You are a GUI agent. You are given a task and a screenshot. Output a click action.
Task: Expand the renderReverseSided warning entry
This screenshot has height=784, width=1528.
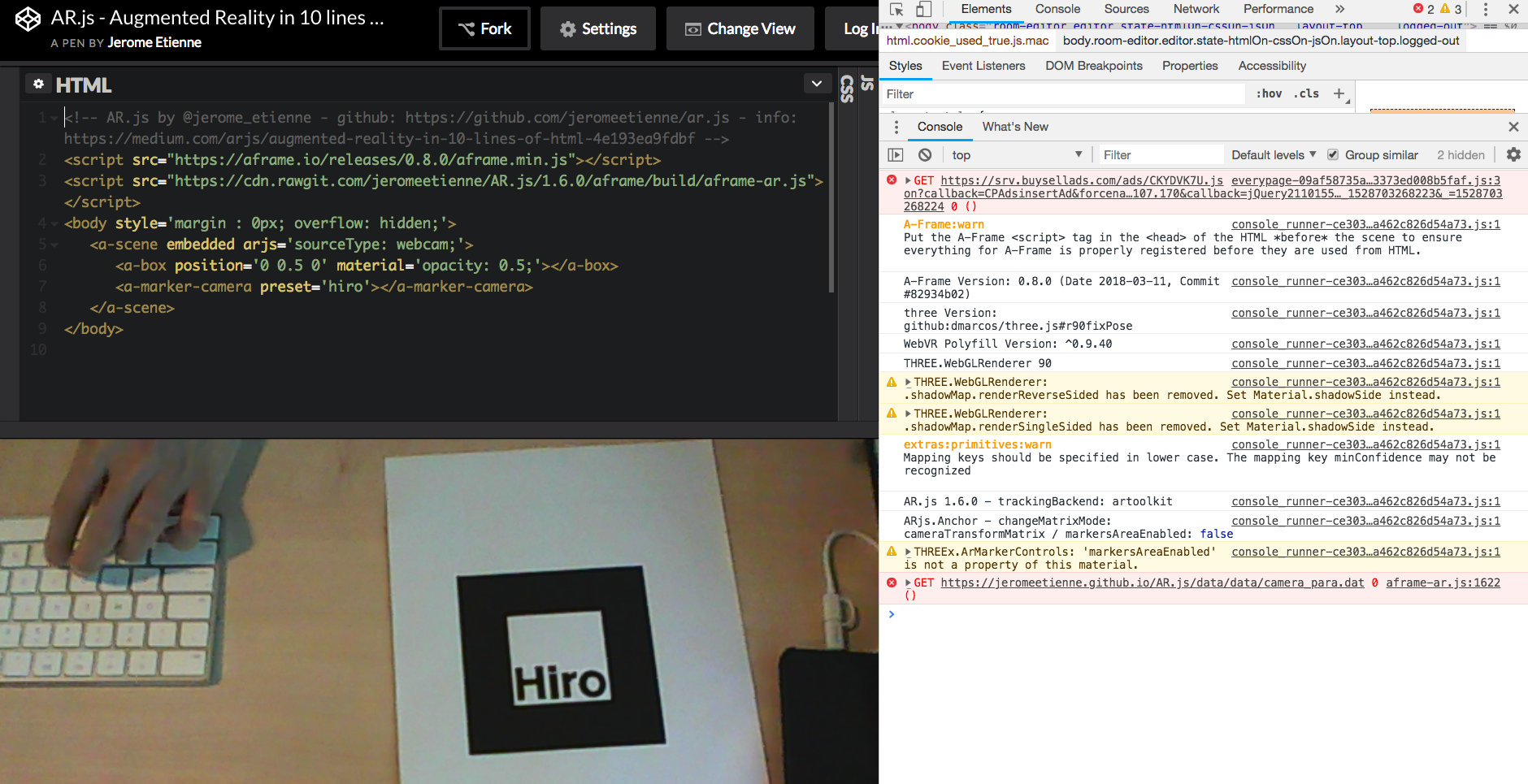(909, 382)
